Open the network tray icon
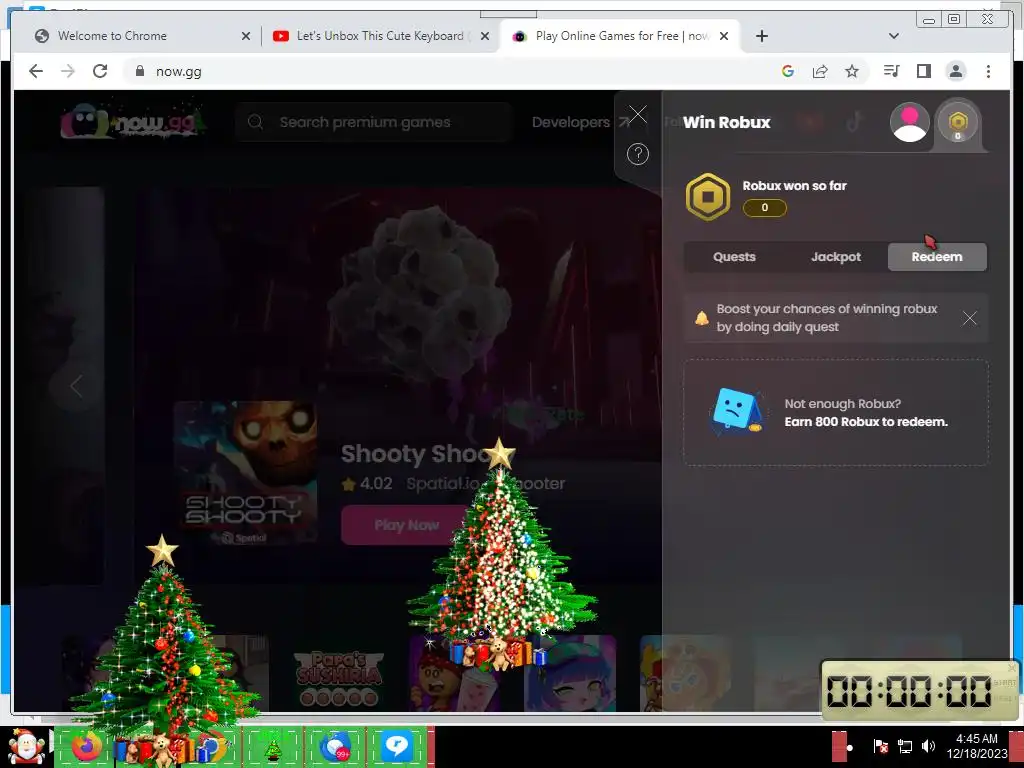1024x768 pixels. pyautogui.click(x=904, y=746)
